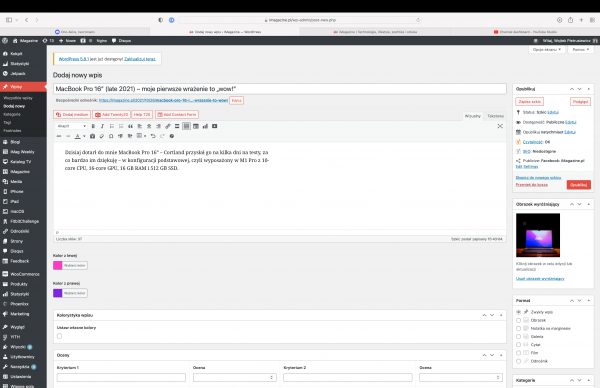Click the clear formatting eraser icon
This screenshot has height=388, width=600.
click(x=101, y=136)
